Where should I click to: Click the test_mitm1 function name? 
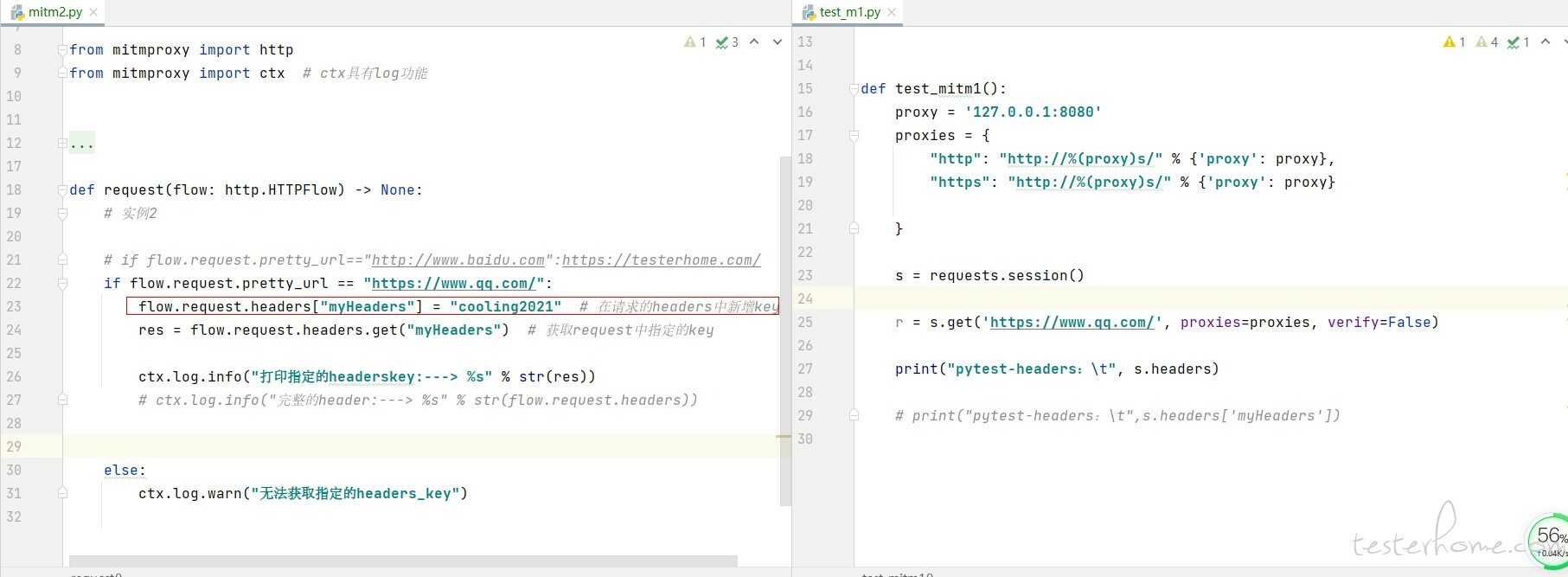[938, 88]
